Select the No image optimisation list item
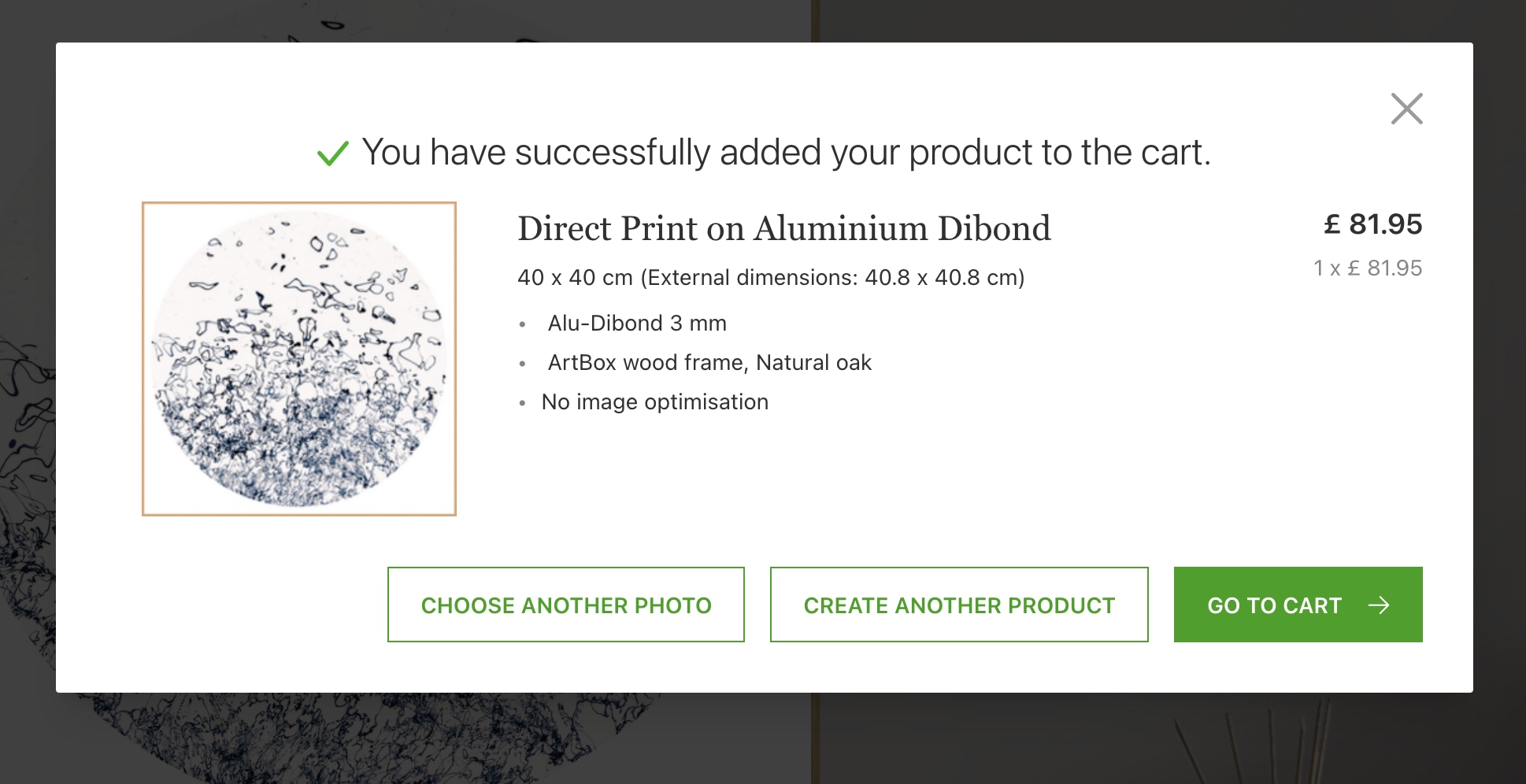1526x784 pixels. (x=654, y=402)
